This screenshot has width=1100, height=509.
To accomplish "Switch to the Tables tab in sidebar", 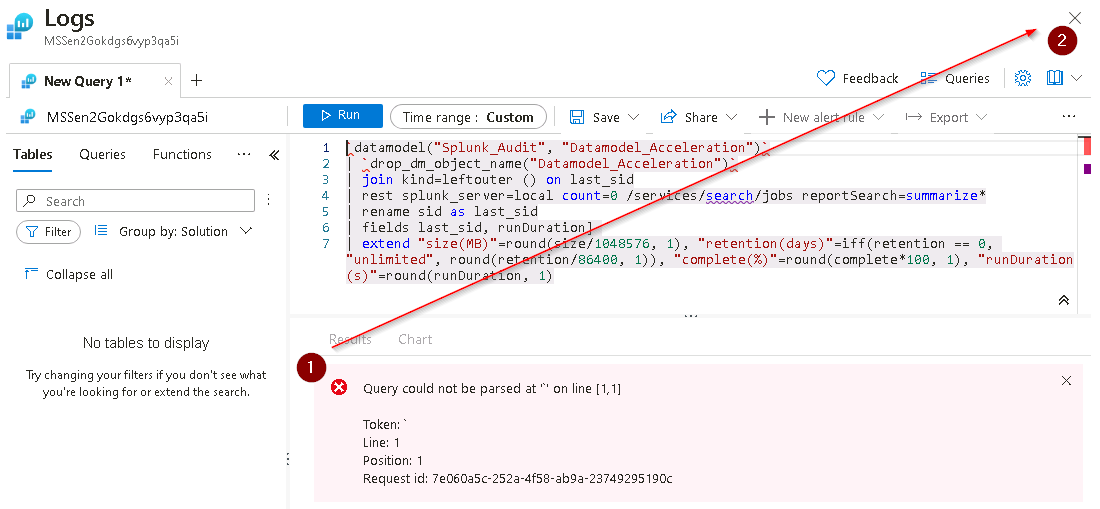I will tap(32, 154).
